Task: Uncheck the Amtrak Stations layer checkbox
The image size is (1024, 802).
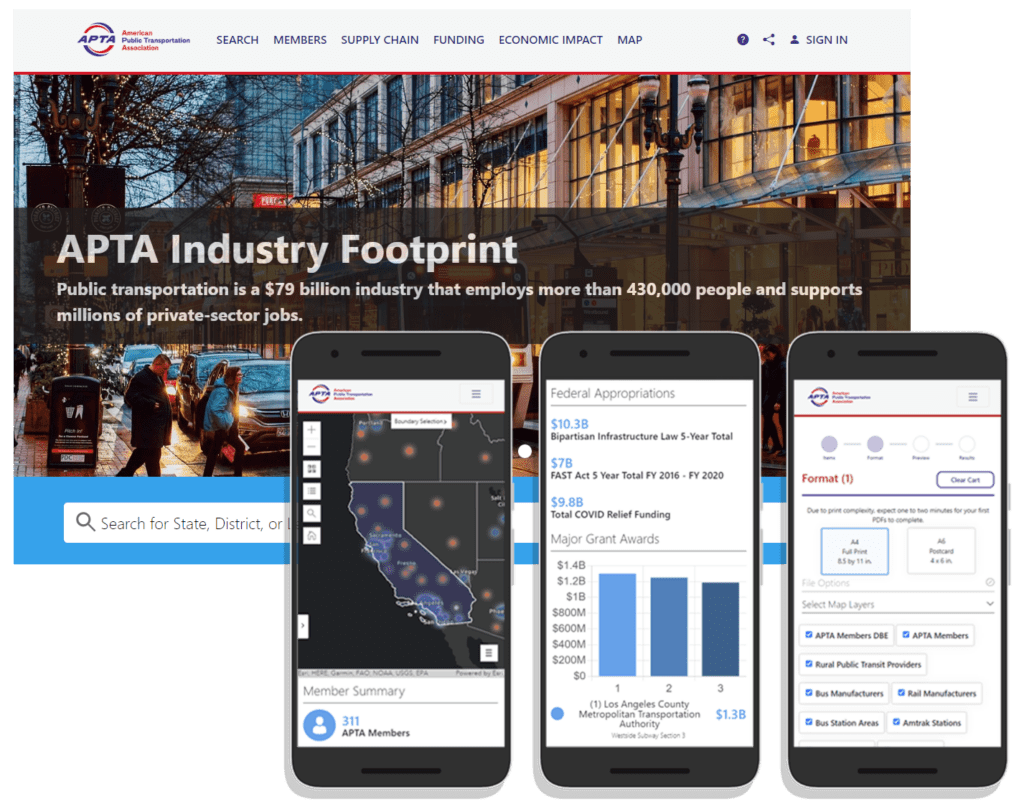Action: tap(895, 722)
